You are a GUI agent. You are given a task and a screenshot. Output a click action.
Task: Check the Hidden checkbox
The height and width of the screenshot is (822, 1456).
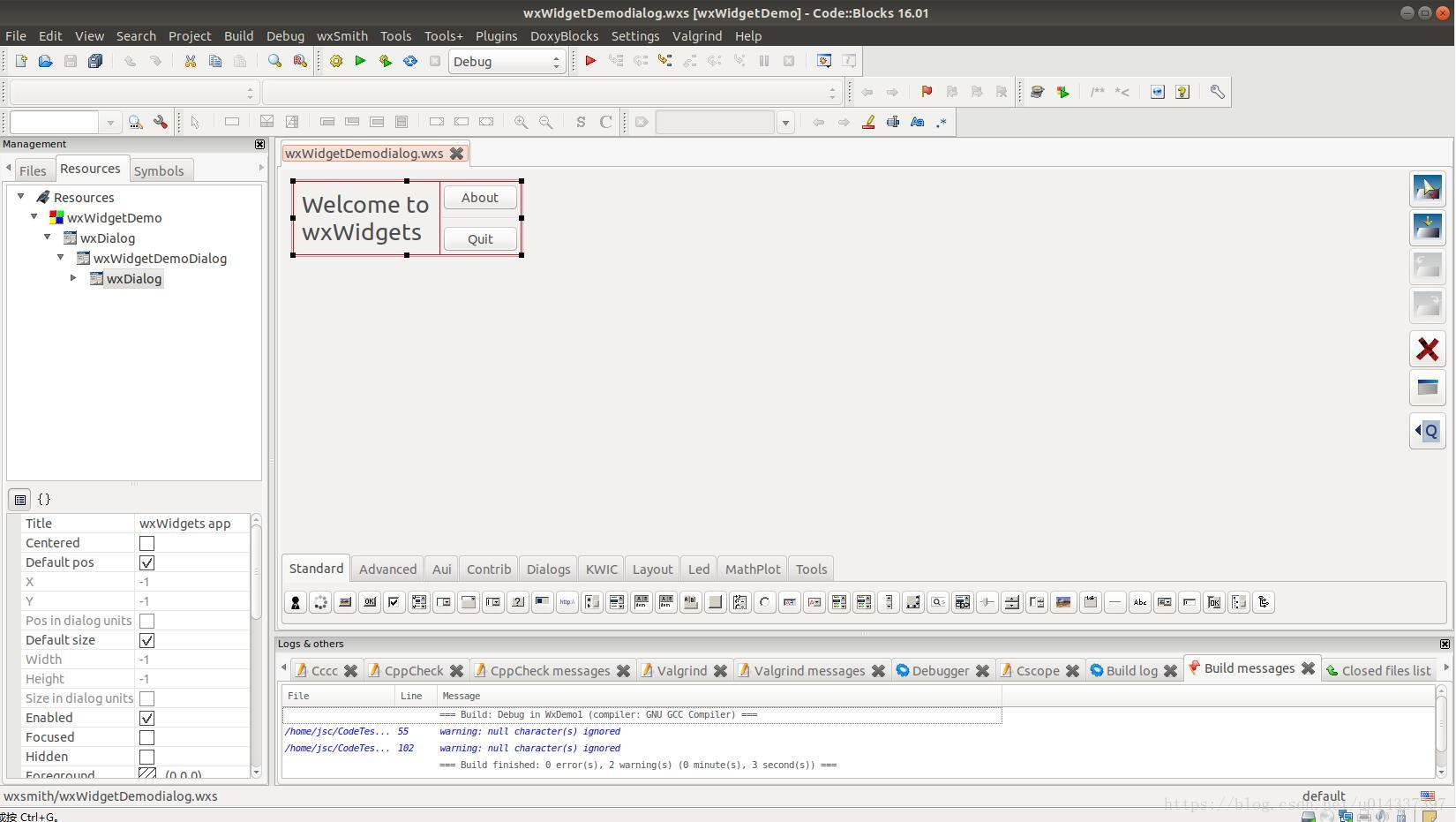point(147,757)
